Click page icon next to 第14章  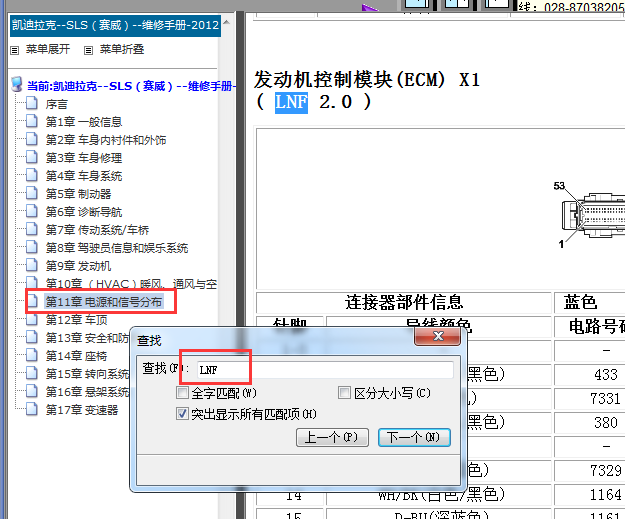[32, 355]
